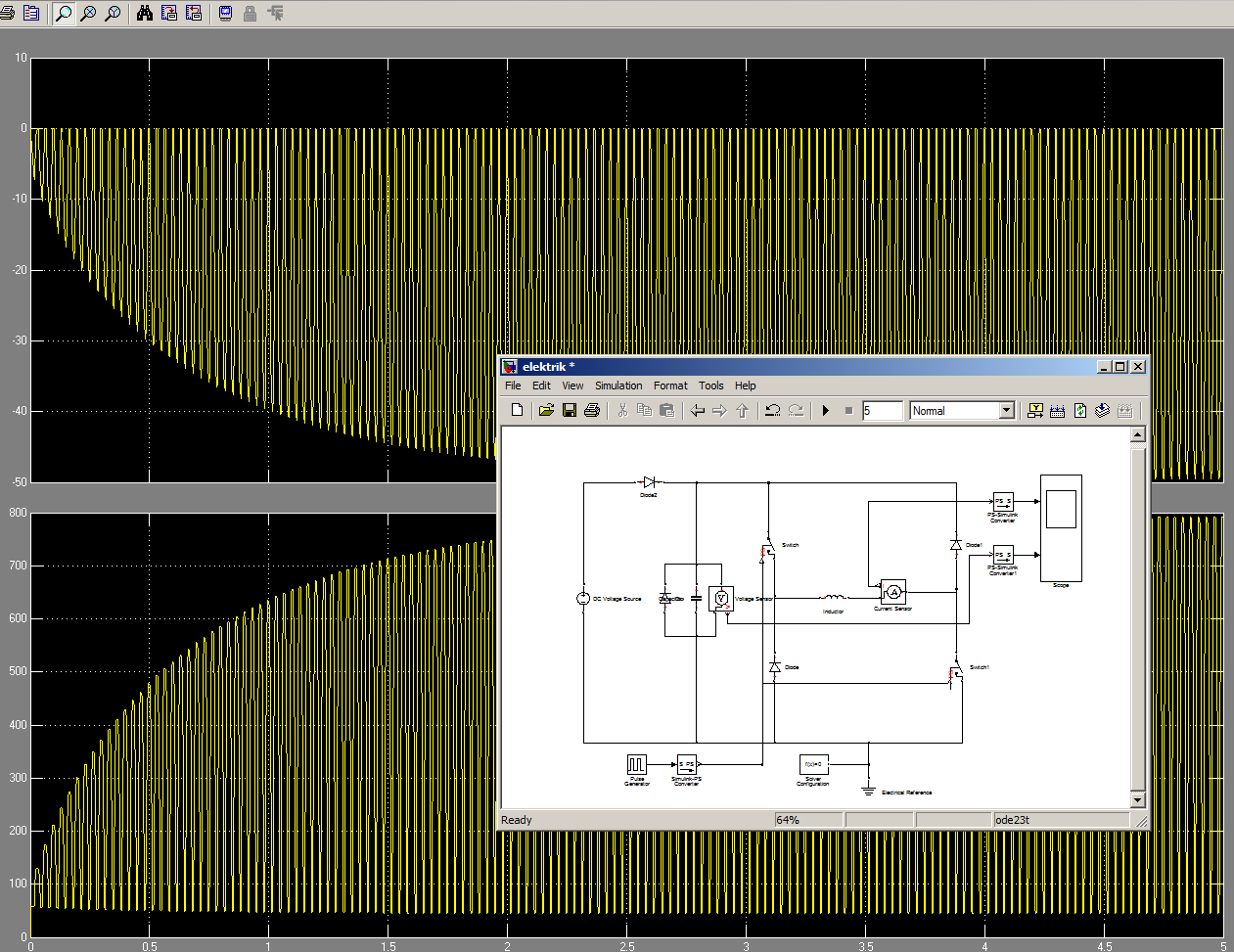Click the signal selection icon in the scope toolbar
1234x952 pixels.
[x=275, y=14]
